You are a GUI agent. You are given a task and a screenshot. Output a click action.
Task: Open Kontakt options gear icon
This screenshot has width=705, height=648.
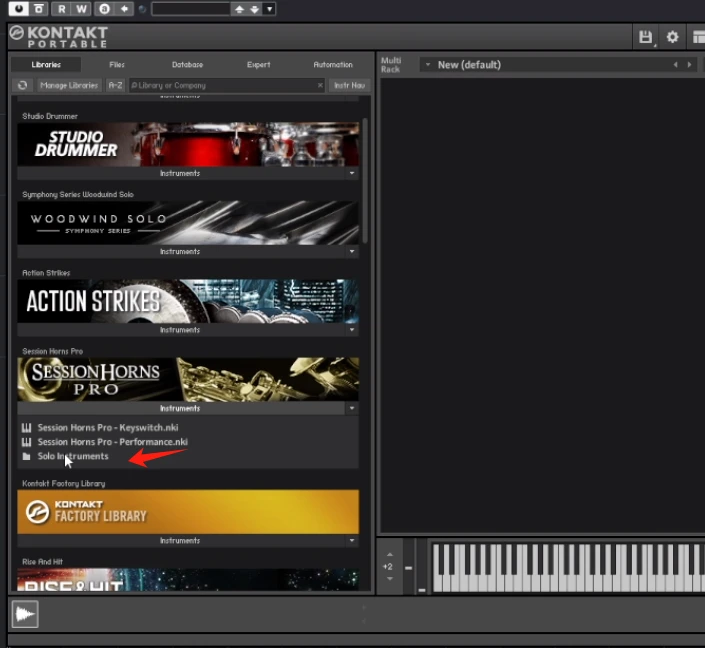(672, 37)
